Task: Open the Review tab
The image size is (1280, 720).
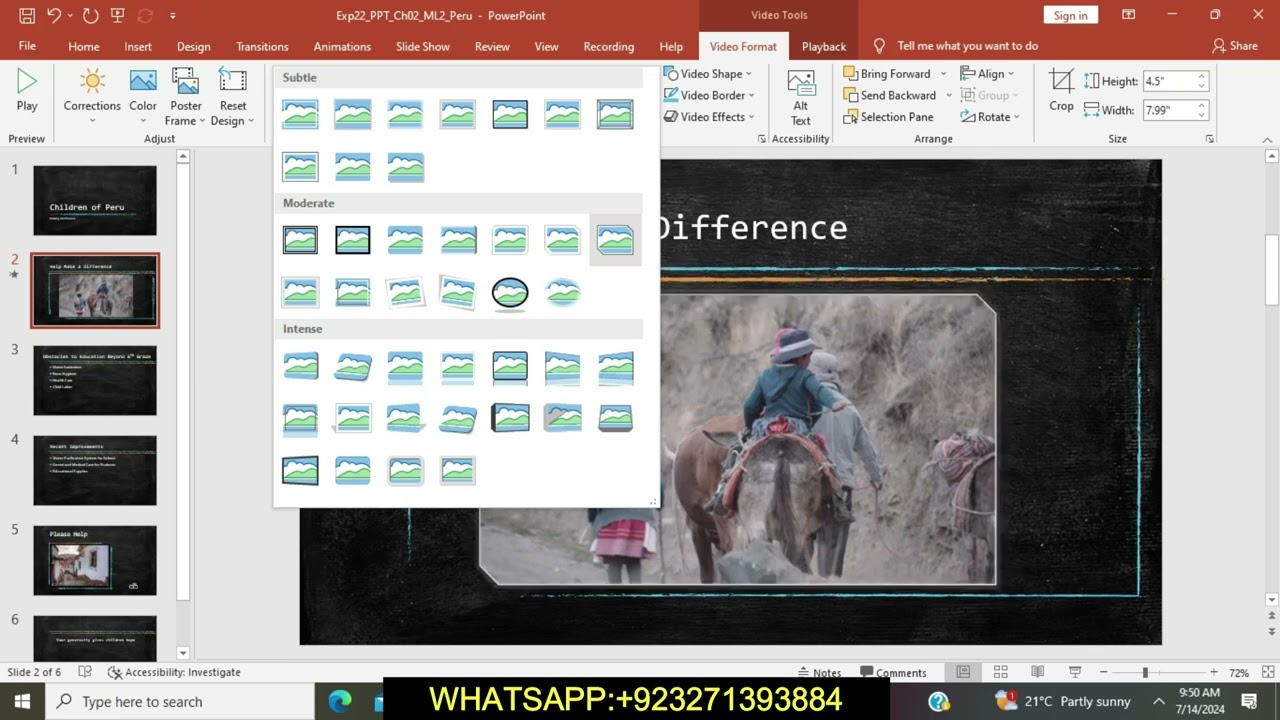Action: (492, 46)
